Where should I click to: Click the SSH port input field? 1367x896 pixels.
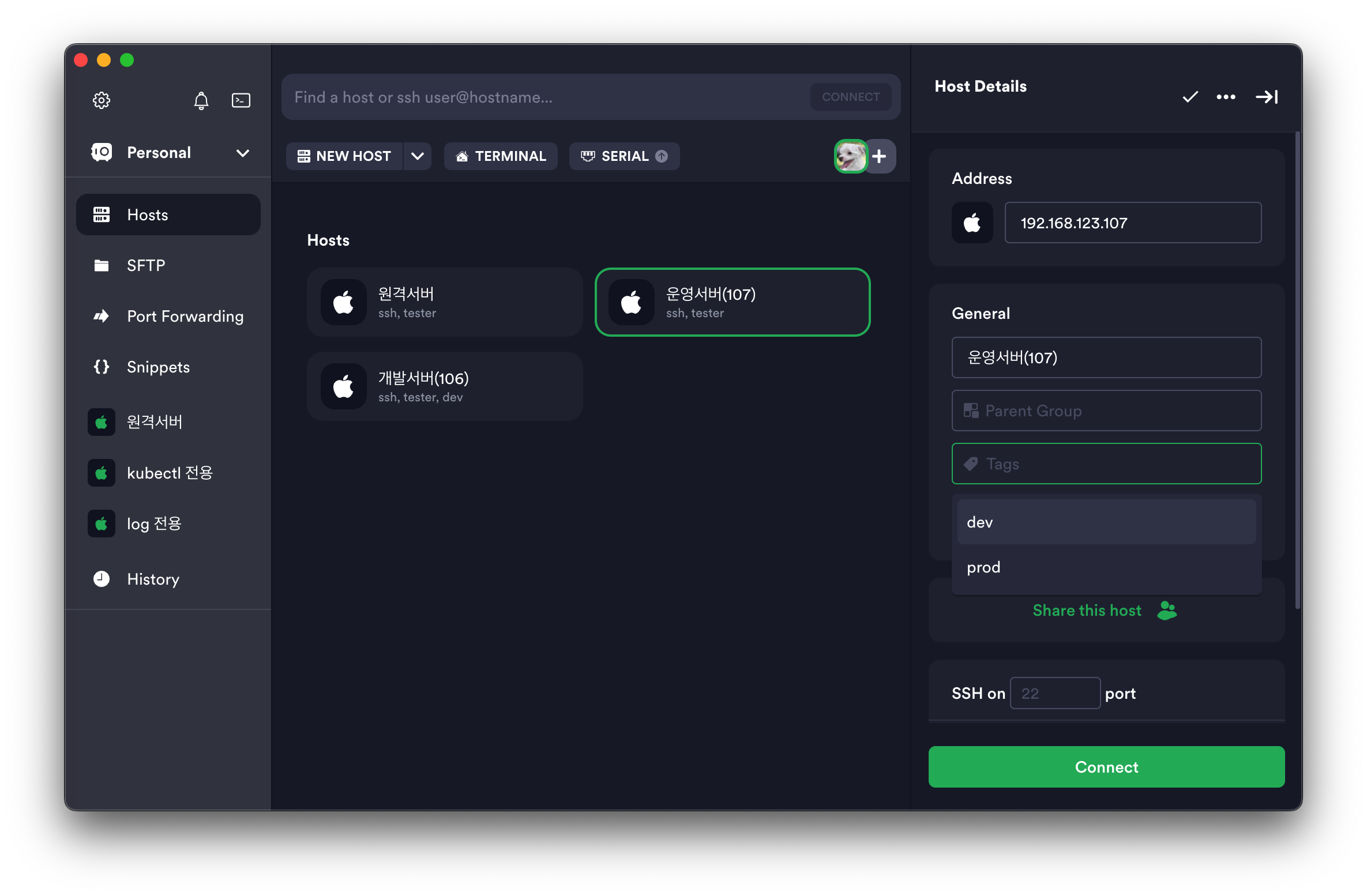tap(1054, 693)
